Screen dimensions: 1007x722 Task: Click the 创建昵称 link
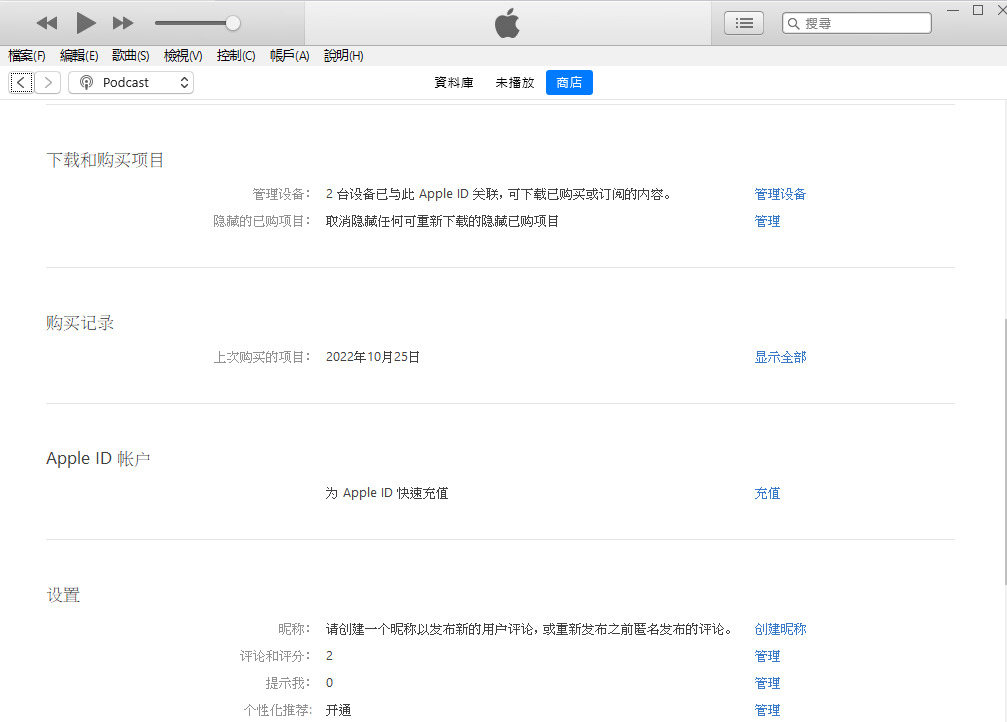(x=780, y=629)
